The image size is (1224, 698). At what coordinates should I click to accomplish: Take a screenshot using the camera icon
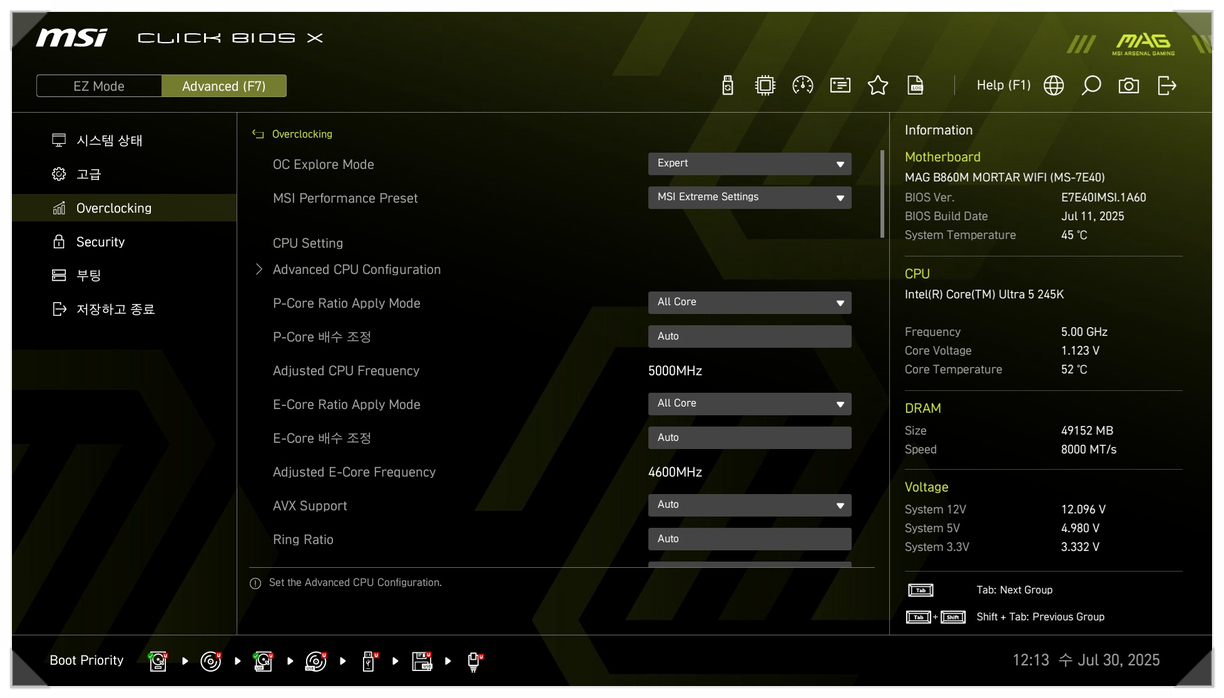click(1129, 86)
